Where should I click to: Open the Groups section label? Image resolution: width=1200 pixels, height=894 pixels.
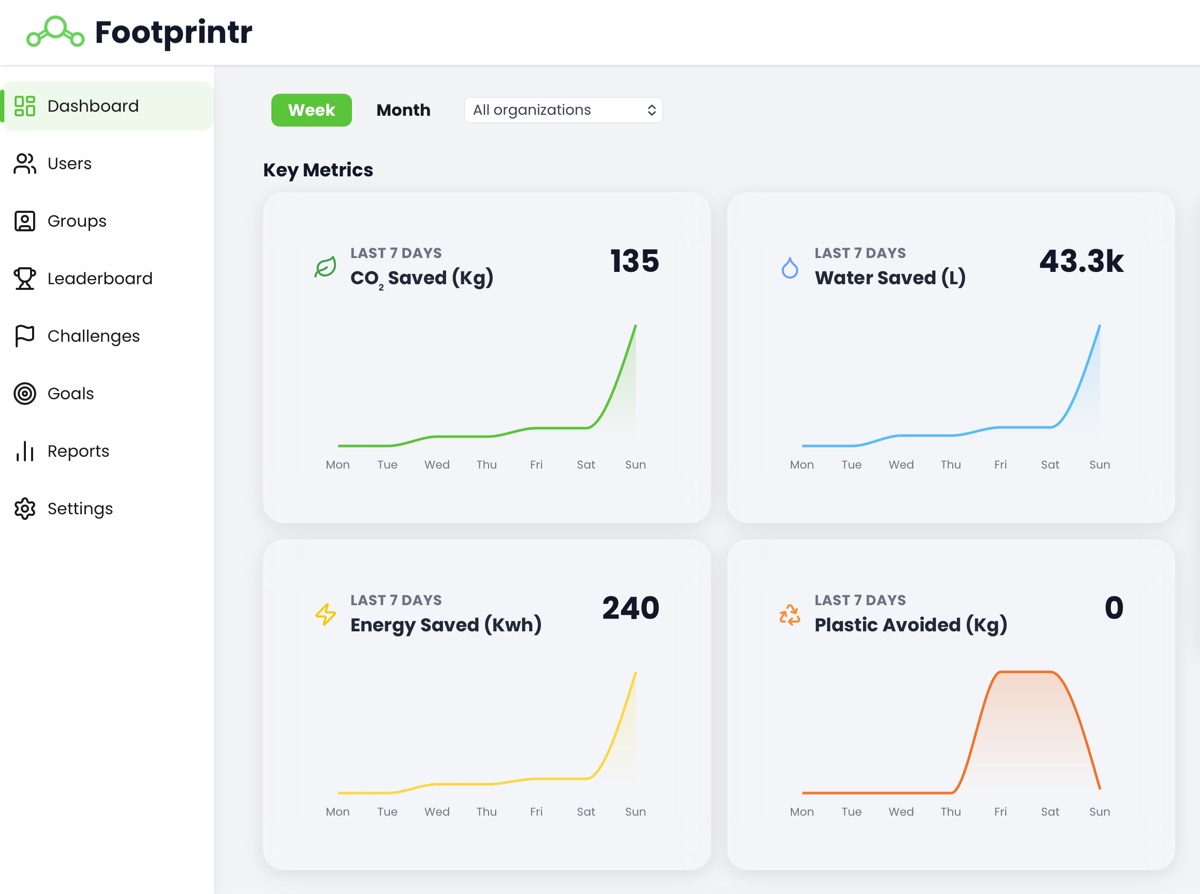[x=77, y=221]
